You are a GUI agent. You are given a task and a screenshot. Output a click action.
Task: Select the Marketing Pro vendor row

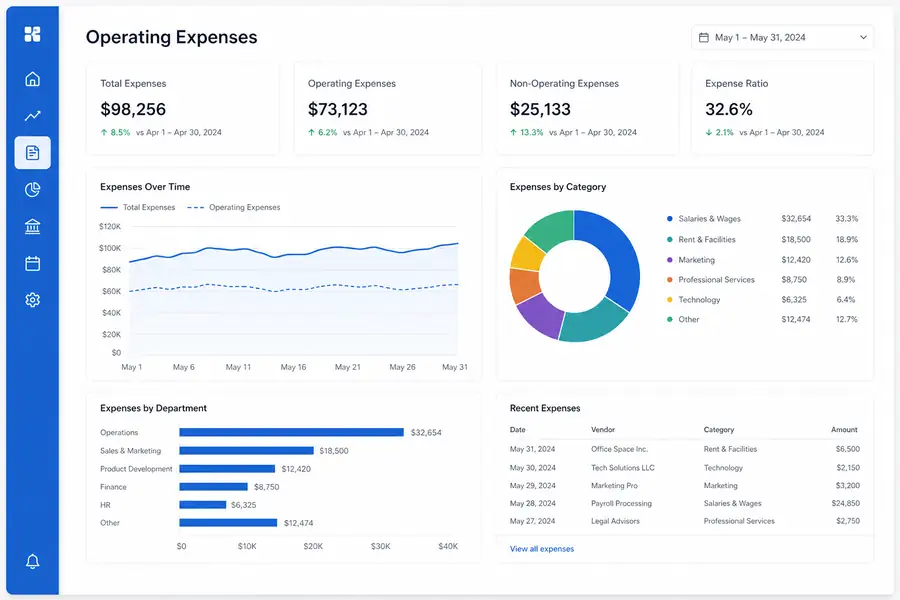pos(685,485)
